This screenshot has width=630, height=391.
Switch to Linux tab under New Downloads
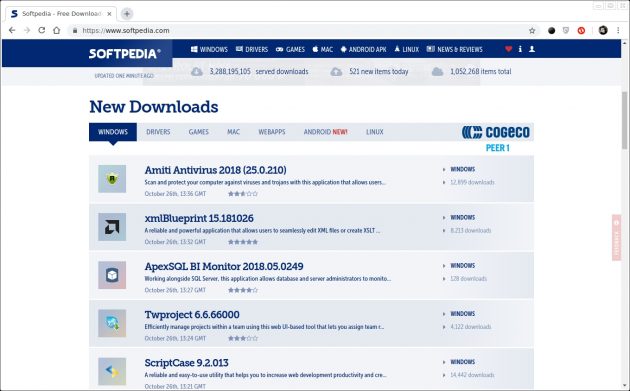374,132
